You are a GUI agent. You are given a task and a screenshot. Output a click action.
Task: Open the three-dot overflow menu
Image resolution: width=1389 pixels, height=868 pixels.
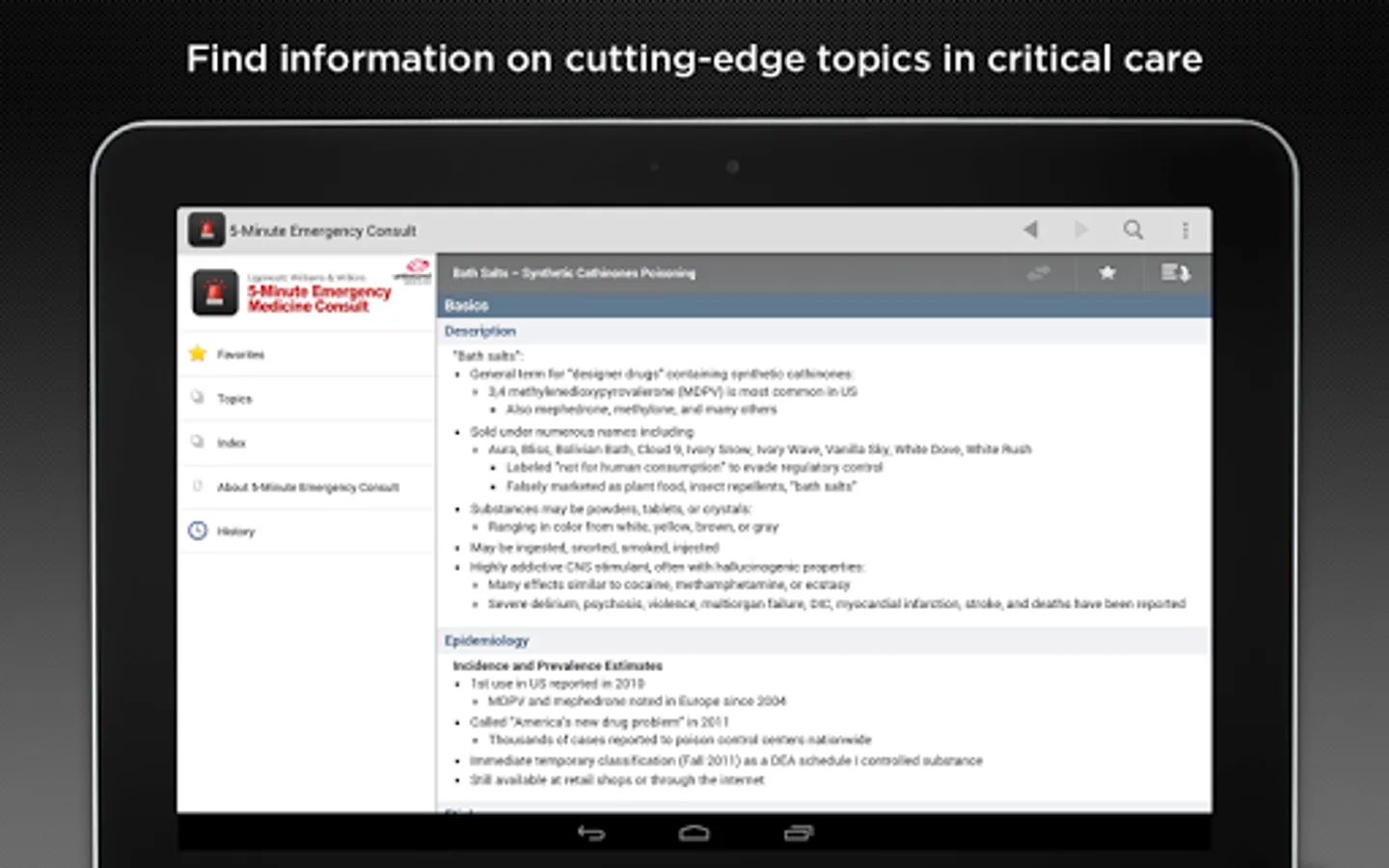pos(1185,230)
